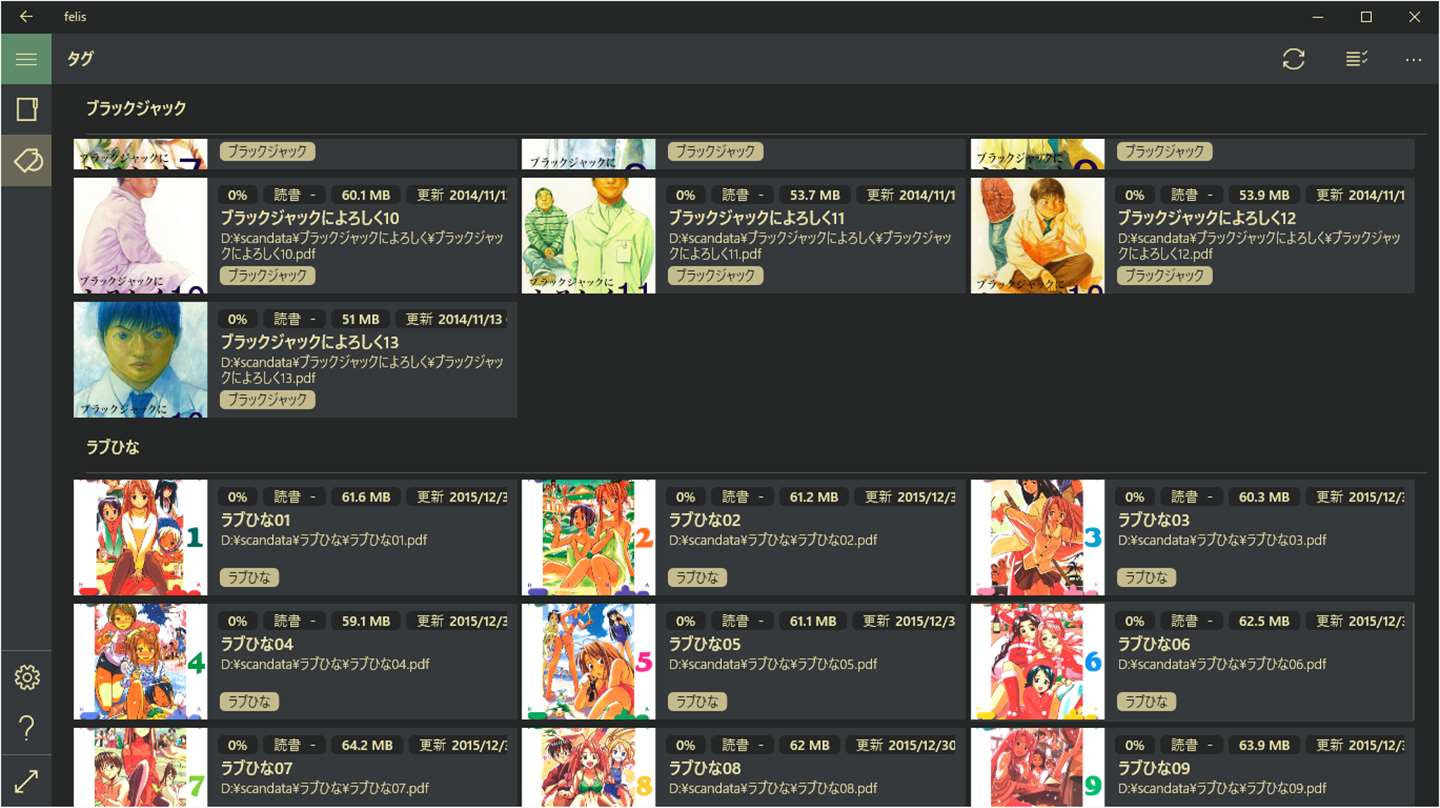This screenshot has width=1440, height=808.
Task: Click the 53.7 MB size badge
Action: tap(814, 195)
